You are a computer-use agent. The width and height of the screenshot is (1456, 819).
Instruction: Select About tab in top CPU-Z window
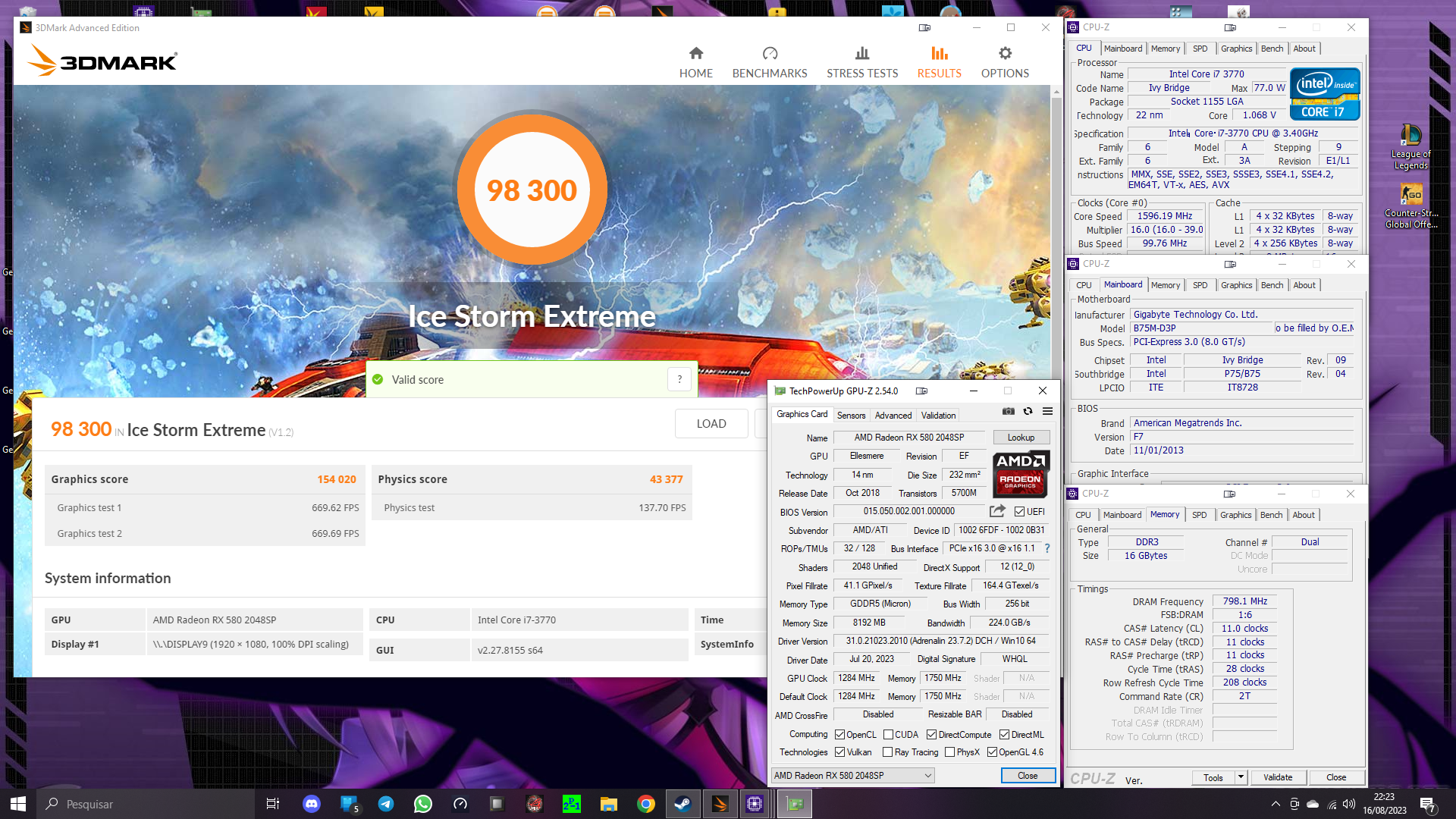(x=1304, y=49)
